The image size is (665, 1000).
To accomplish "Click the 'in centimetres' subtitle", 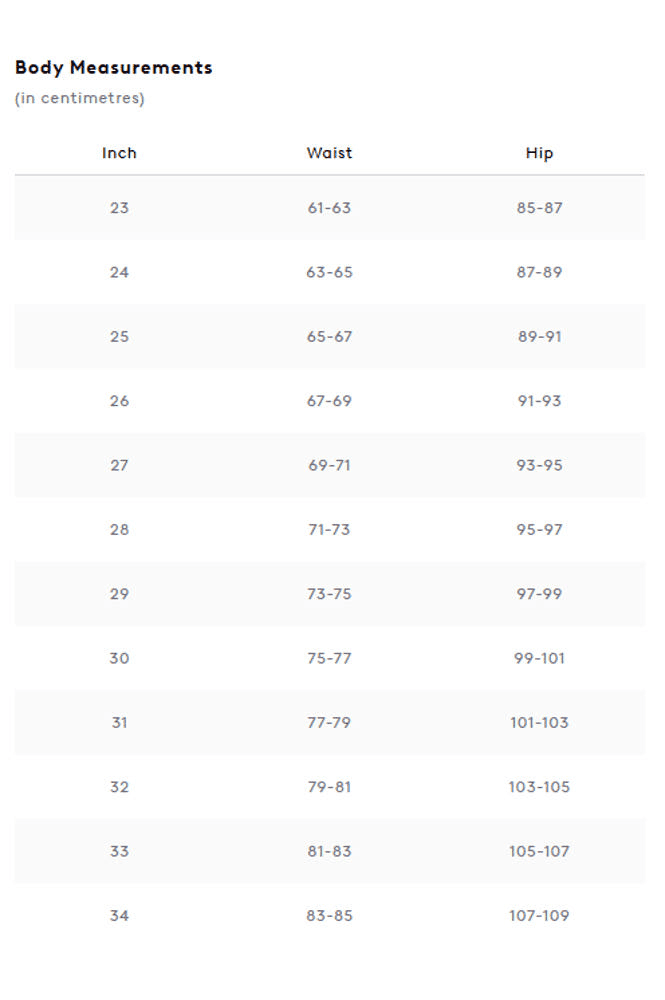I will pos(80,98).
